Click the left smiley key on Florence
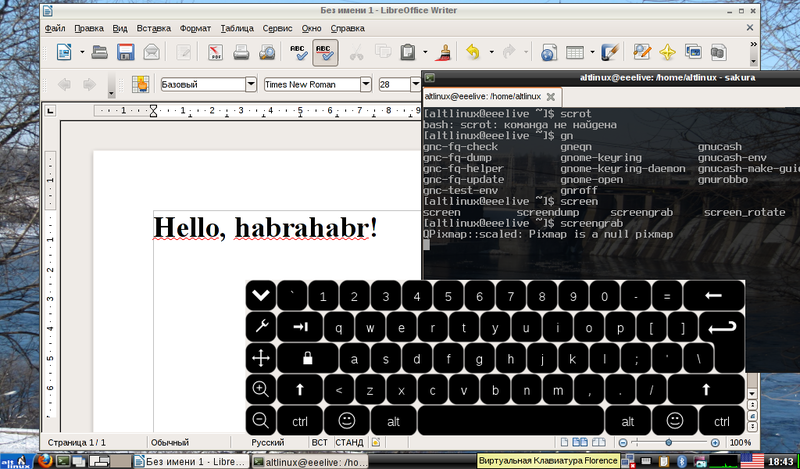Viewport: 800px width, 469px height. (x=346, y=421)
